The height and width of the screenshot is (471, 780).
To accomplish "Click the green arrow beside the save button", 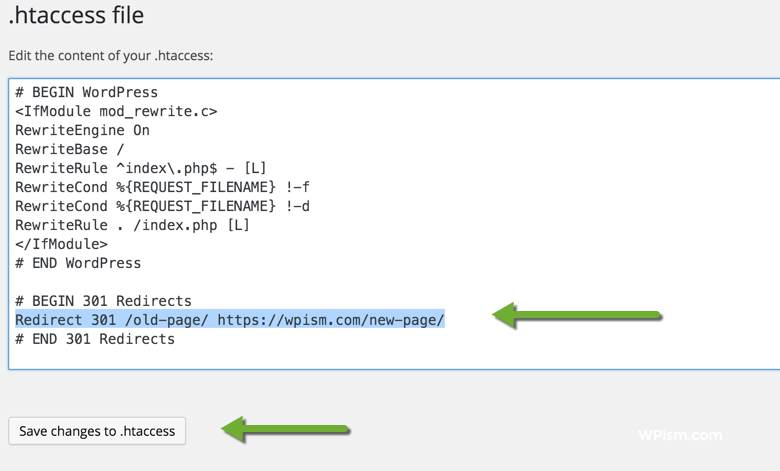I will [x=286, y=430].
